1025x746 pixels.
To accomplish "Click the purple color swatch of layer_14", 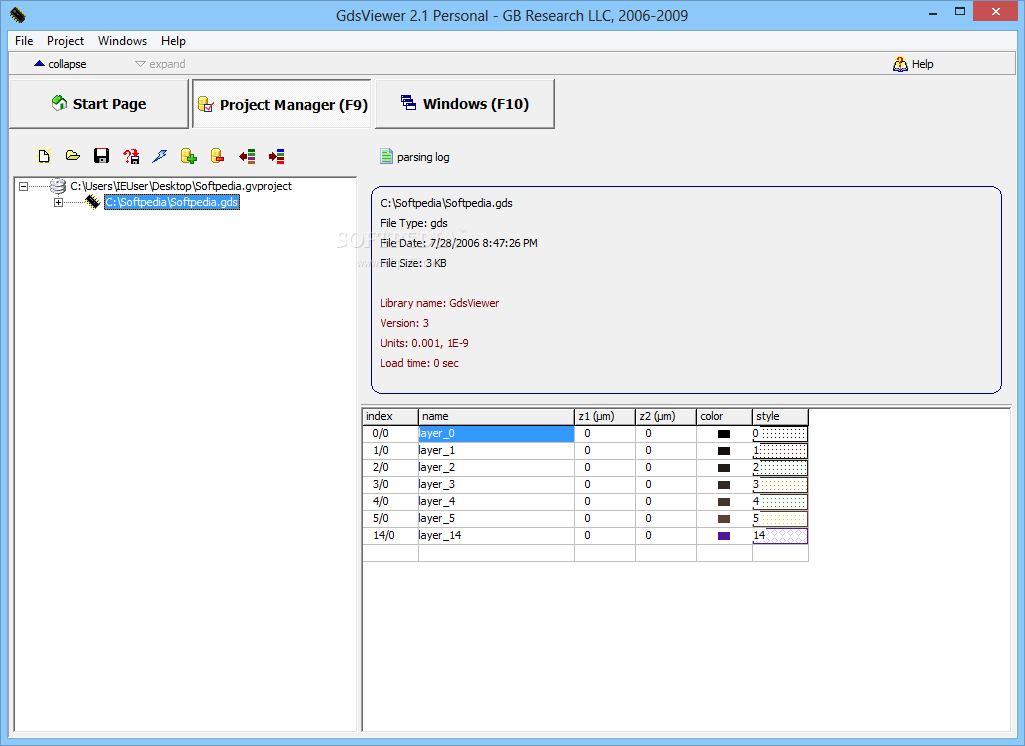I will (x=724, y=536).
